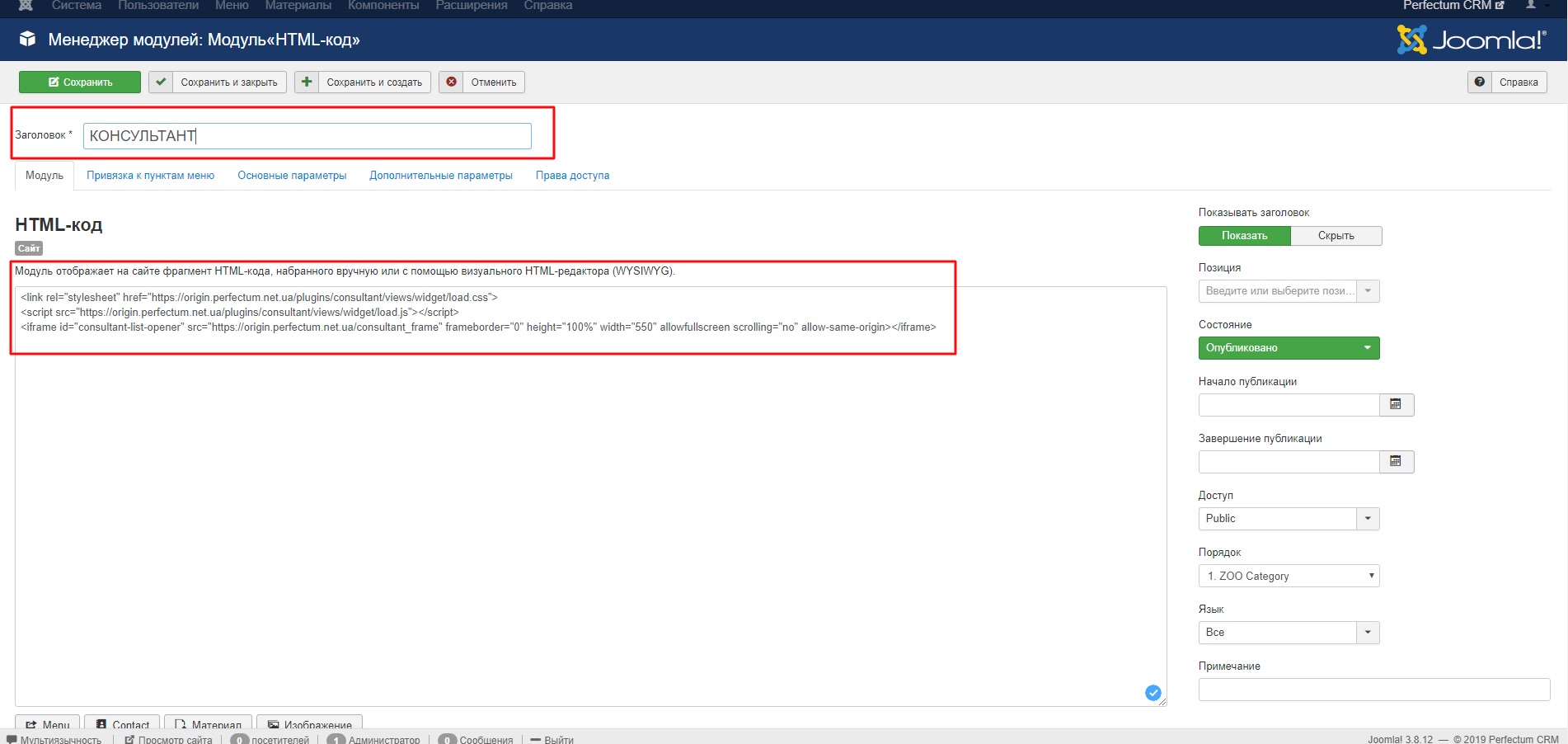Open the Справка menu in the top bar
This screenshot has width=1568, height=744.
548,6
